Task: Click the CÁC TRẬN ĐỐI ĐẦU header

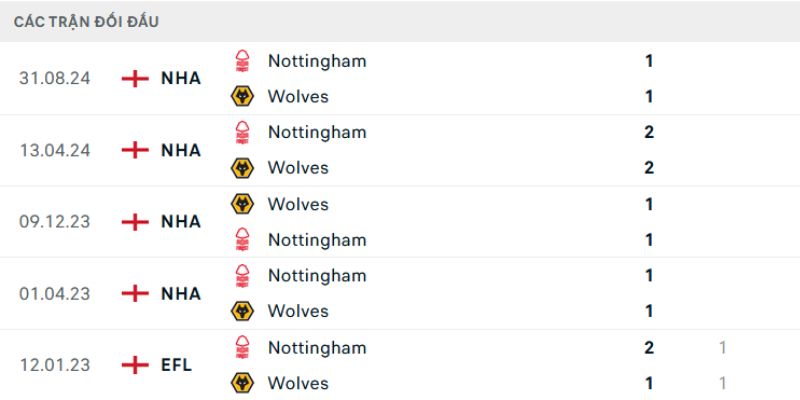Action: pyautogui.click(x=86, y=21)
